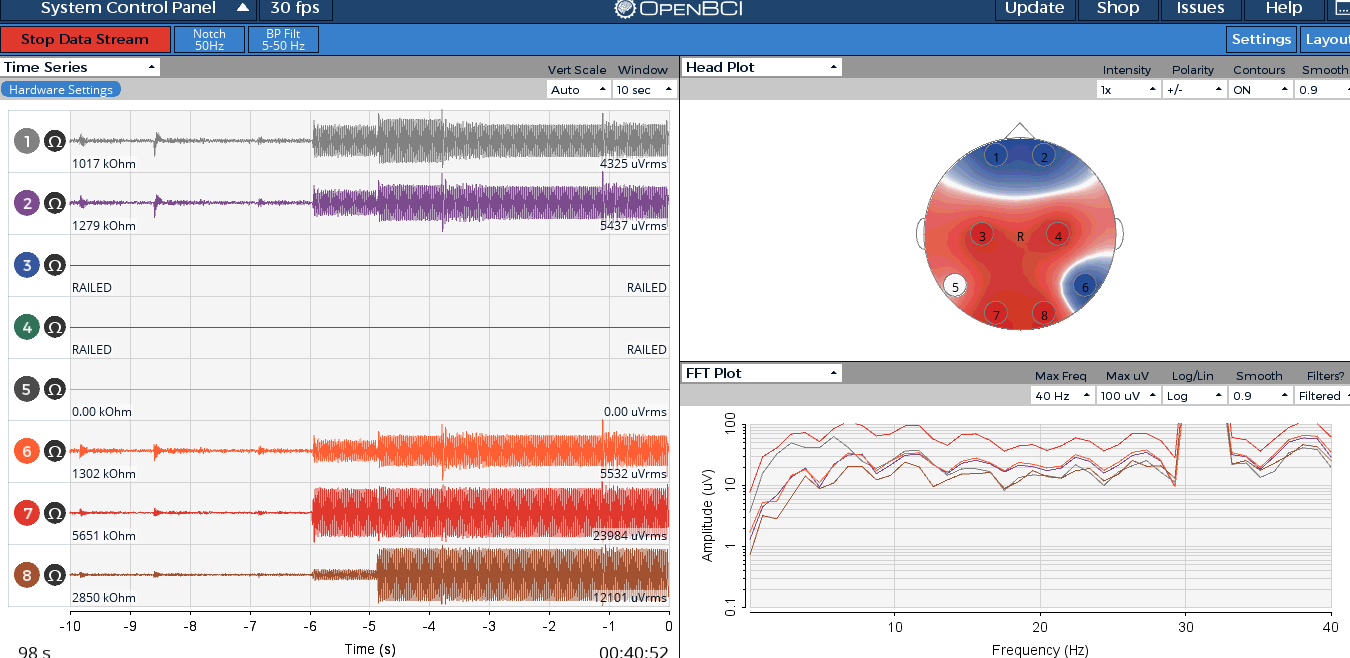Toggle channel 1 number button
The image size is (1350, 658).
tap(27, 141)
